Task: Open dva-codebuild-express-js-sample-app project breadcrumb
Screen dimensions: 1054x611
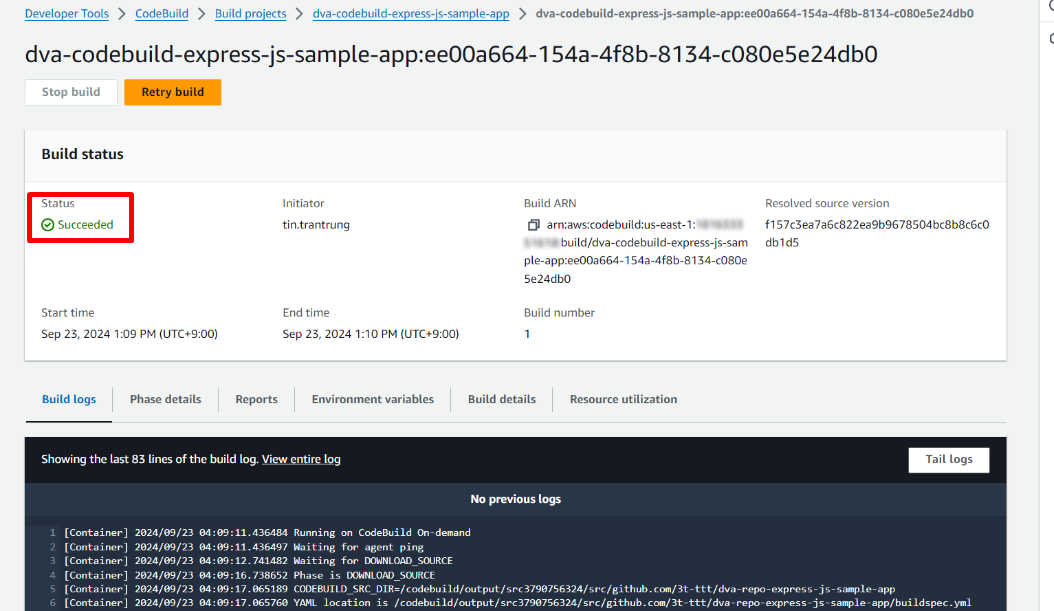Action: click(x=410, y=14)
